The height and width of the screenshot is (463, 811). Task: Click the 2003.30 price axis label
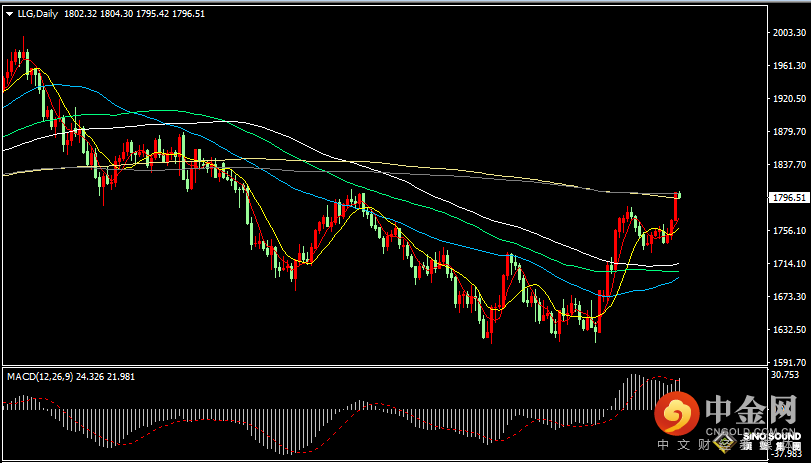tap(789, 33)
